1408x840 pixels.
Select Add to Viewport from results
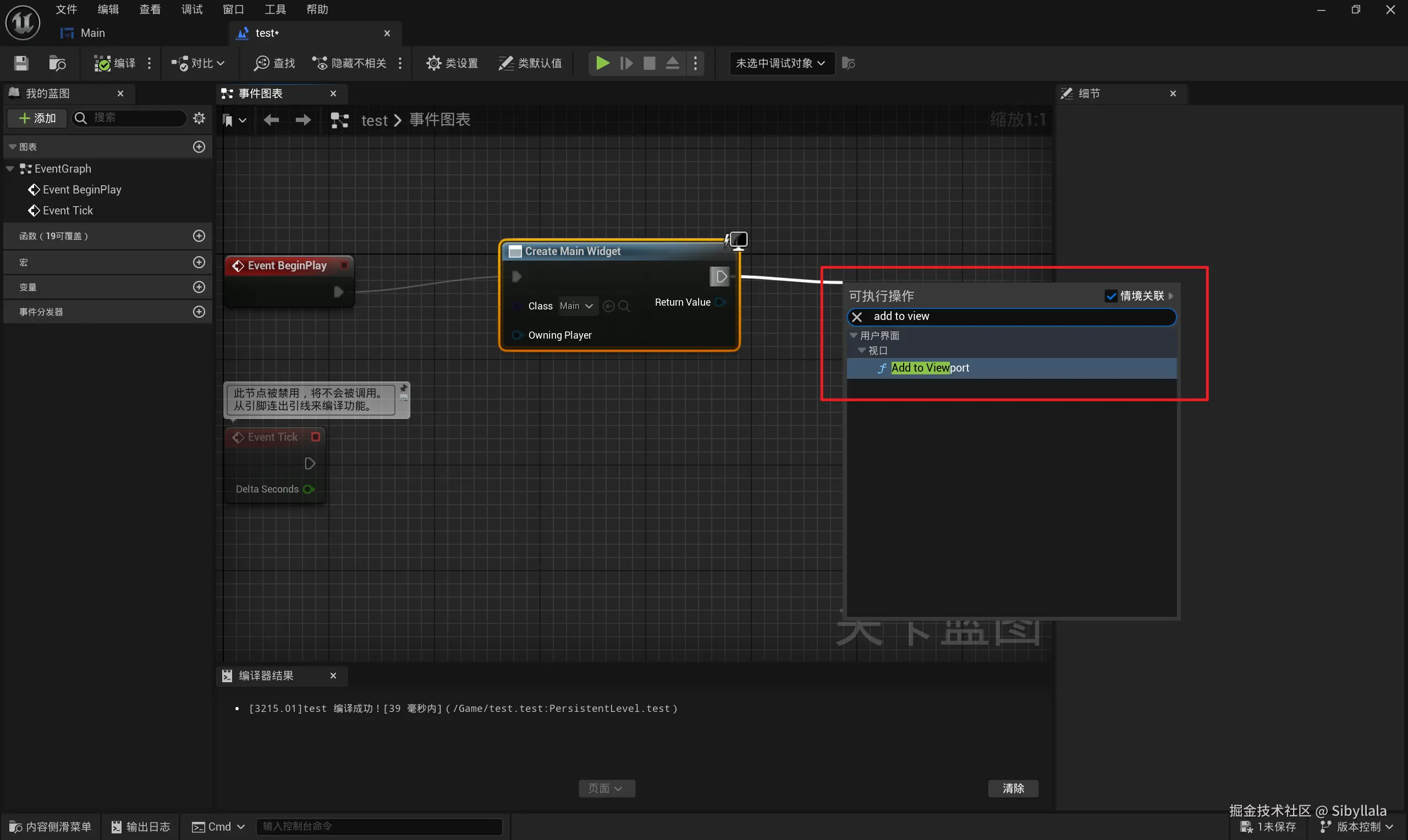coord(930,368)
